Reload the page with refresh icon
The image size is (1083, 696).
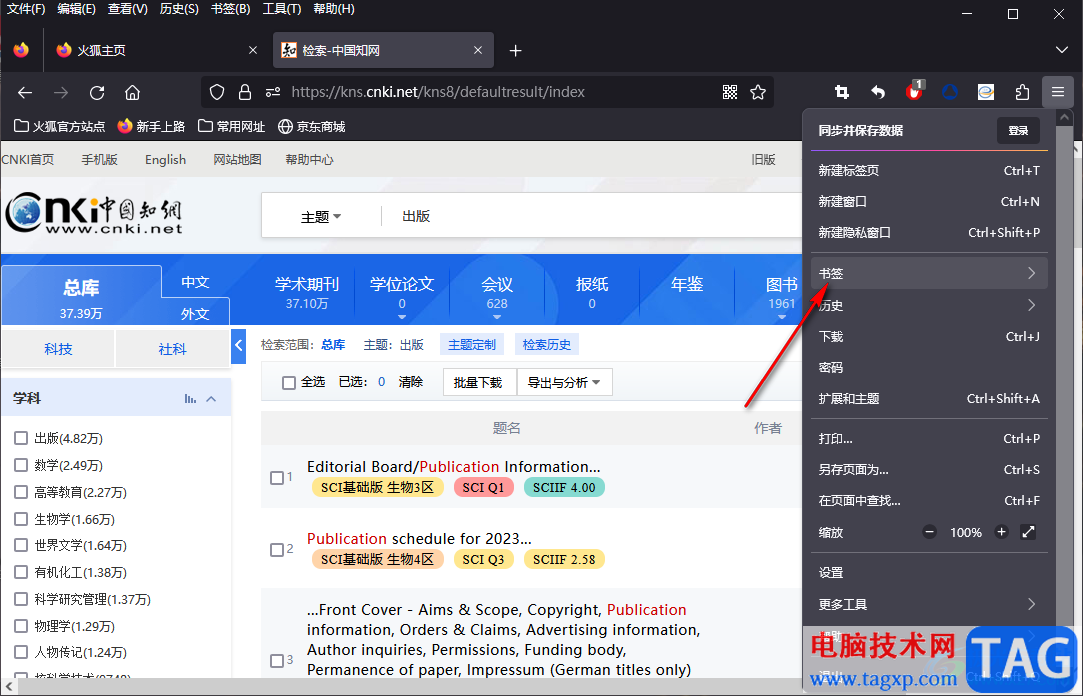point(97,93)
